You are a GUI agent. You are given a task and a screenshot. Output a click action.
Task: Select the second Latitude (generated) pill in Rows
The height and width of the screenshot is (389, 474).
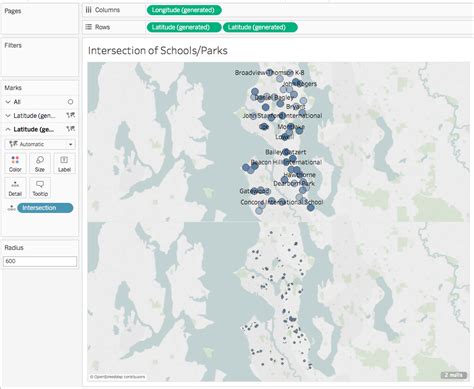[x=260, y=27]
